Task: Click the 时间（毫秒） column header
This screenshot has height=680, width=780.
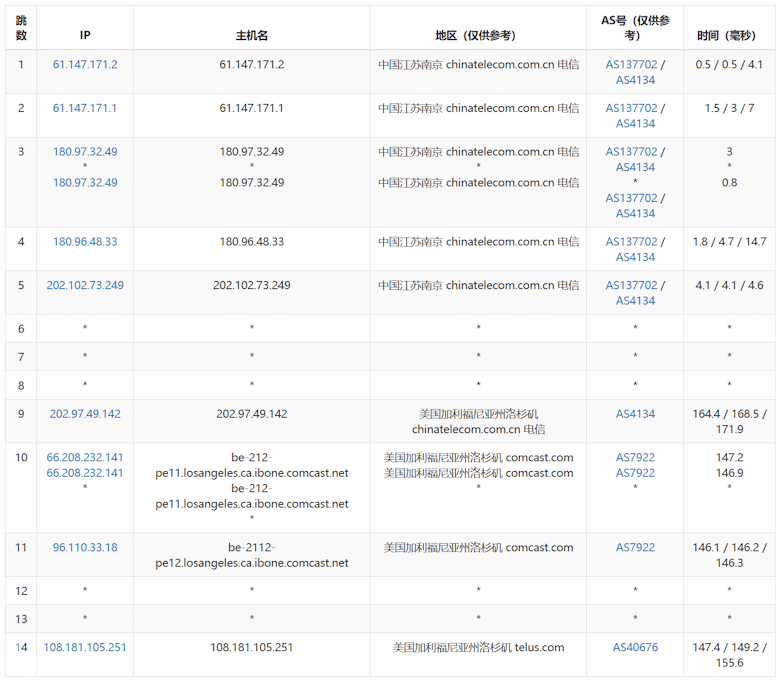Action: 729,35
